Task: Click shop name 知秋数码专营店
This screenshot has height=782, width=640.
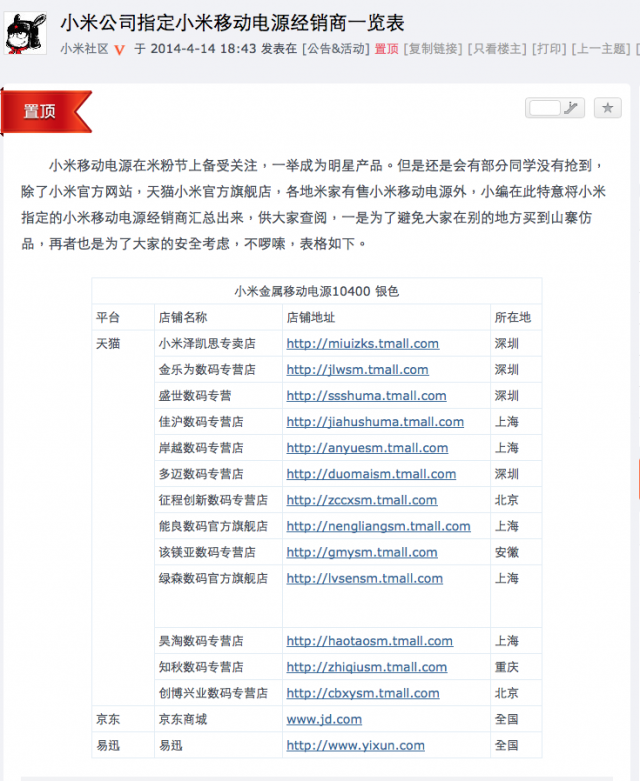Action: click(201, 667)
